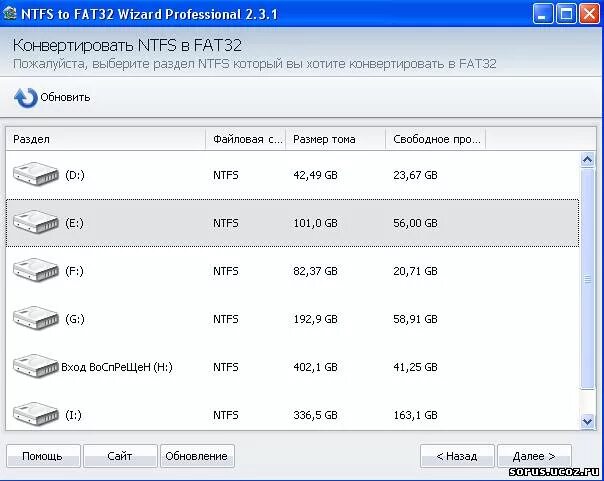The width and height of the screenshot is (604, 481).
Task: Click NTFS in the (E:) row
Action: 226,223
